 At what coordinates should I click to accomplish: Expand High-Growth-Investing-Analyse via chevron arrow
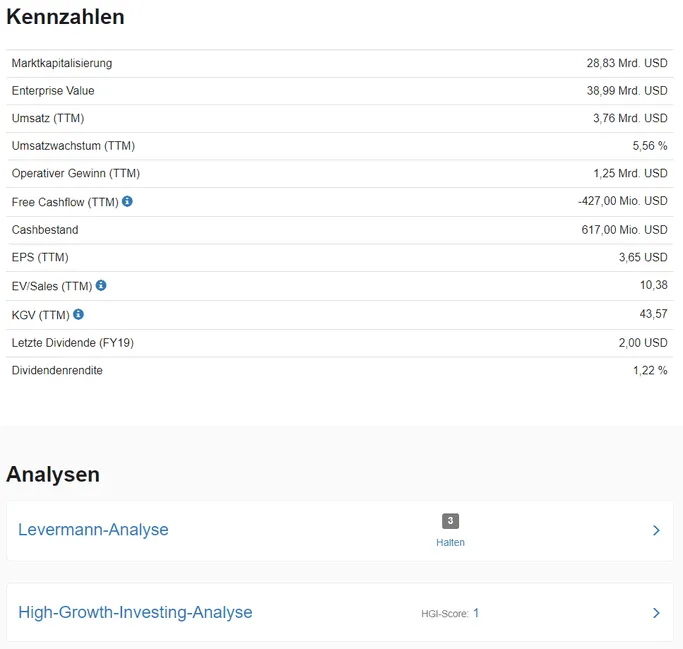click(x=656, y=613)
